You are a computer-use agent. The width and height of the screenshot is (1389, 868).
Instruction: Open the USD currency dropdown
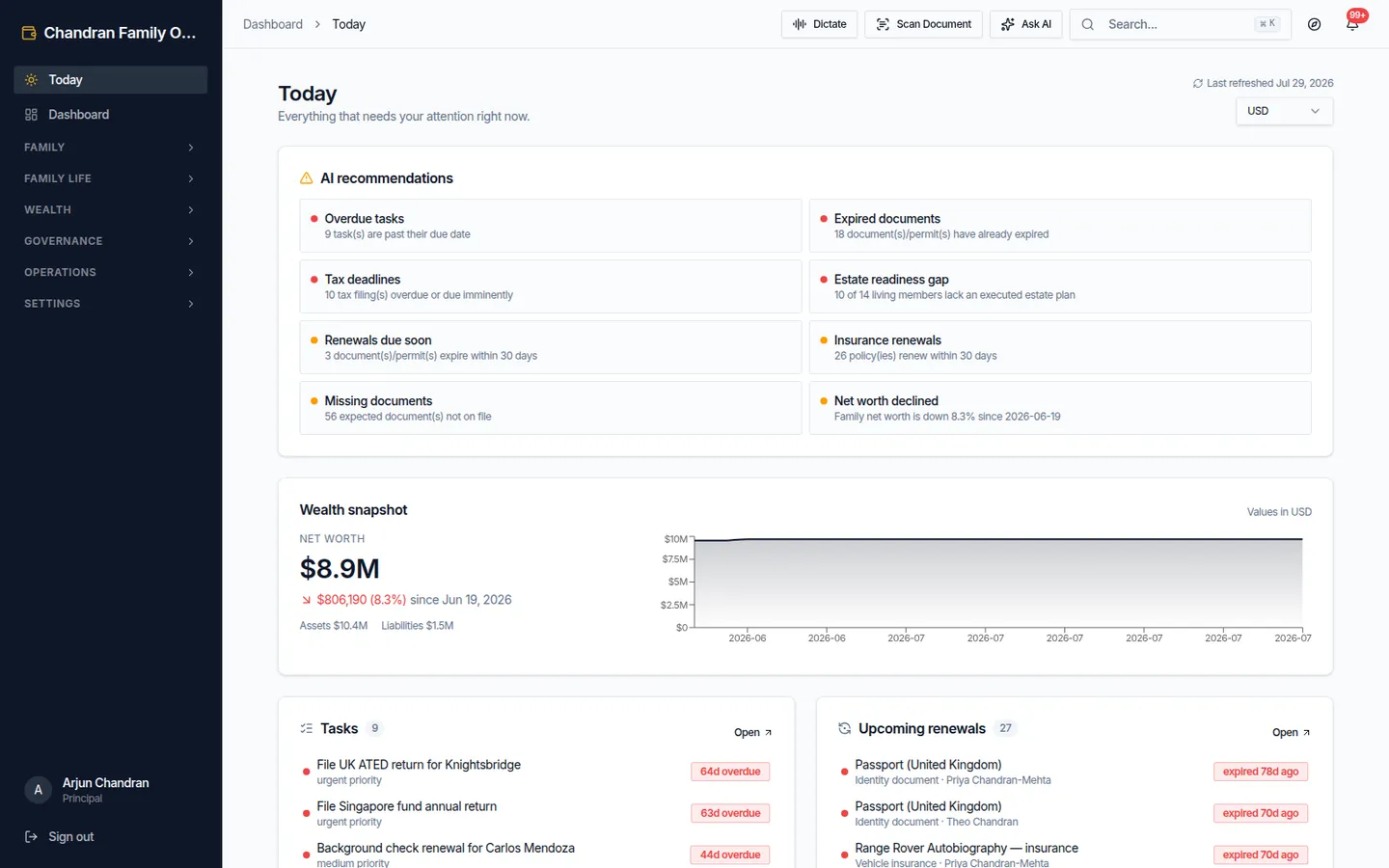[x=1284, y=111]
